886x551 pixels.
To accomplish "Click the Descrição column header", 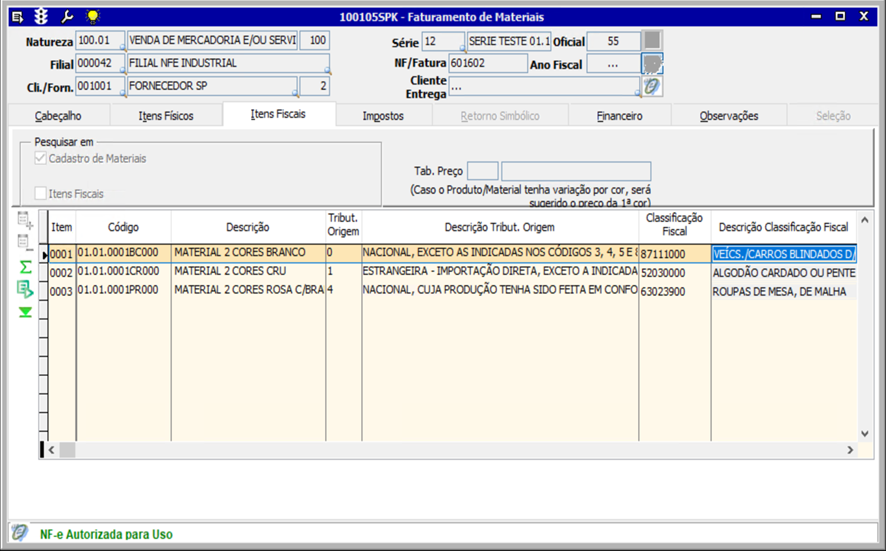I will (247, 227).
